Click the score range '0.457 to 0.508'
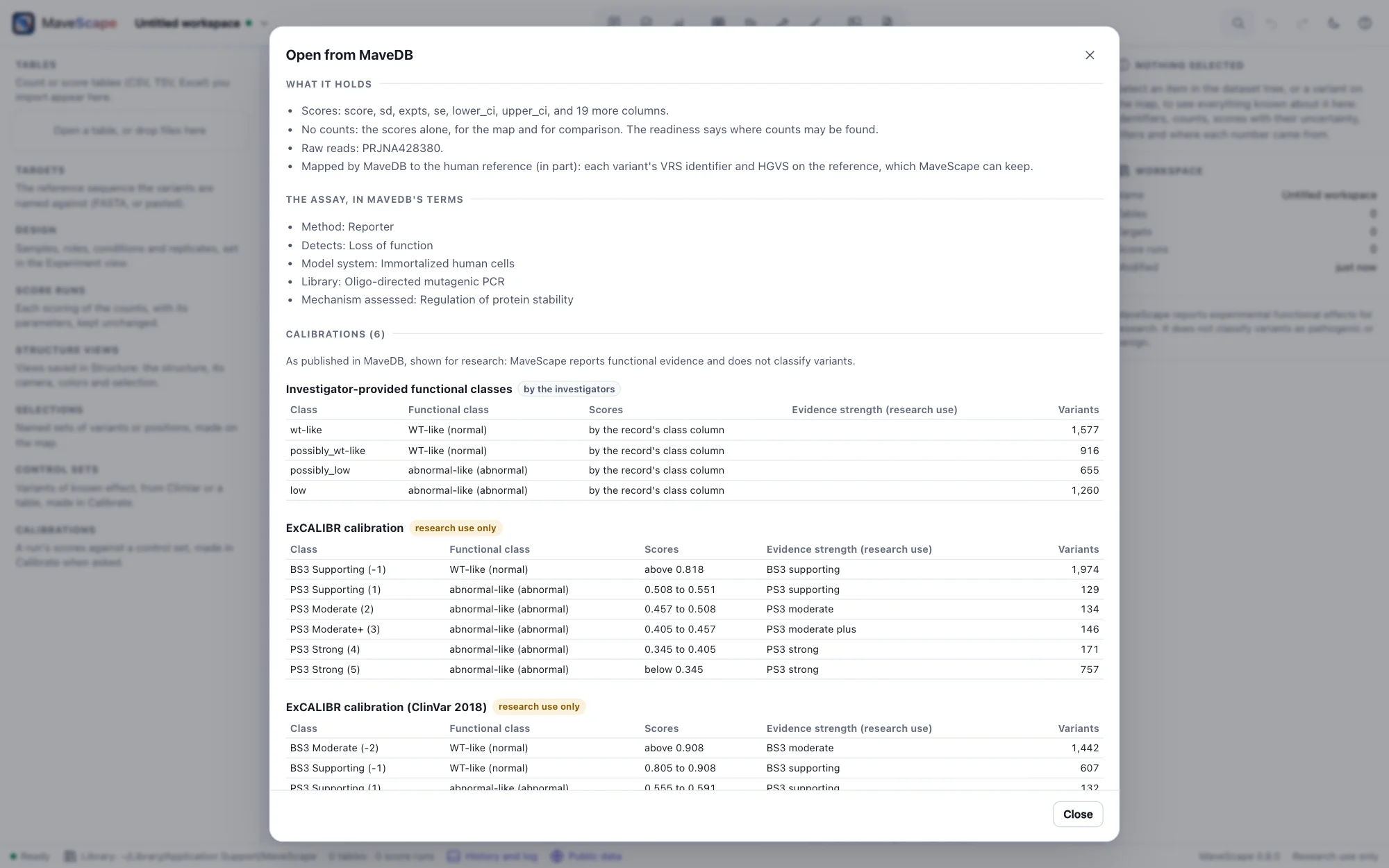Screen dimensions: 1389x868 coord(680,609)
